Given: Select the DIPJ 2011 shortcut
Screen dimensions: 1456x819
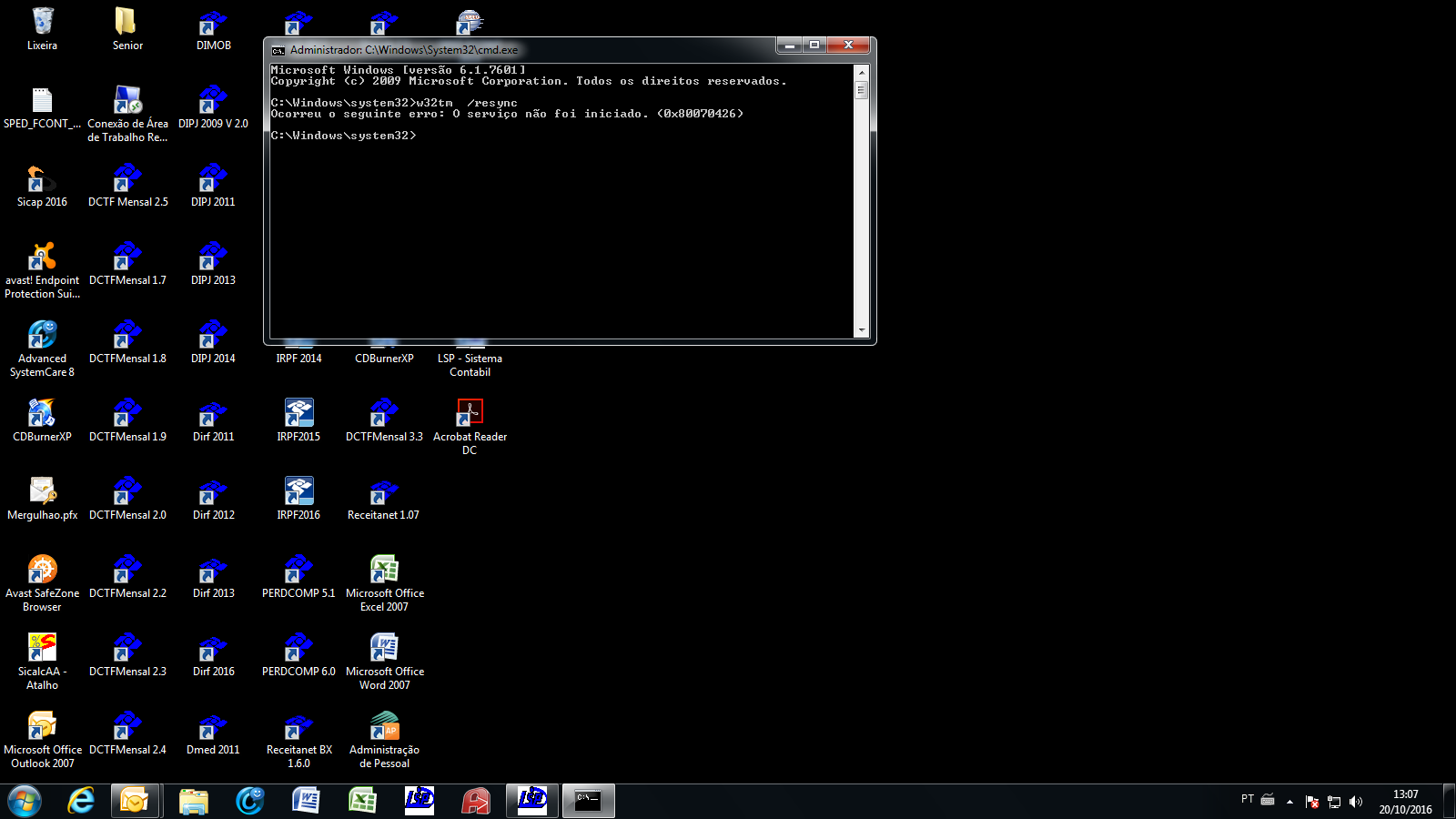Looking at the screenshot, I should coord(214,186).
